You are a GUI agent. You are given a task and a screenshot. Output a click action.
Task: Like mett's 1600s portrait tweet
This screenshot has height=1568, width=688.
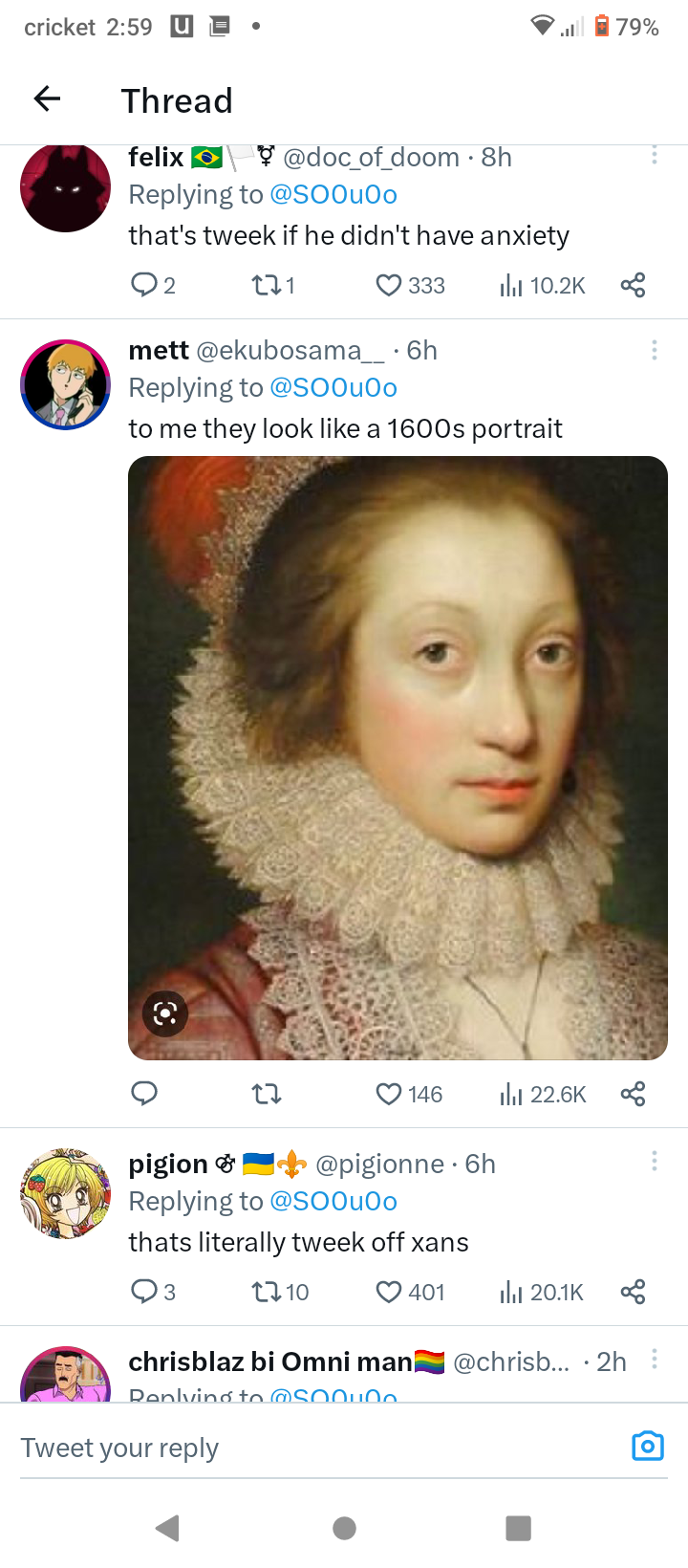point(389,1094)
